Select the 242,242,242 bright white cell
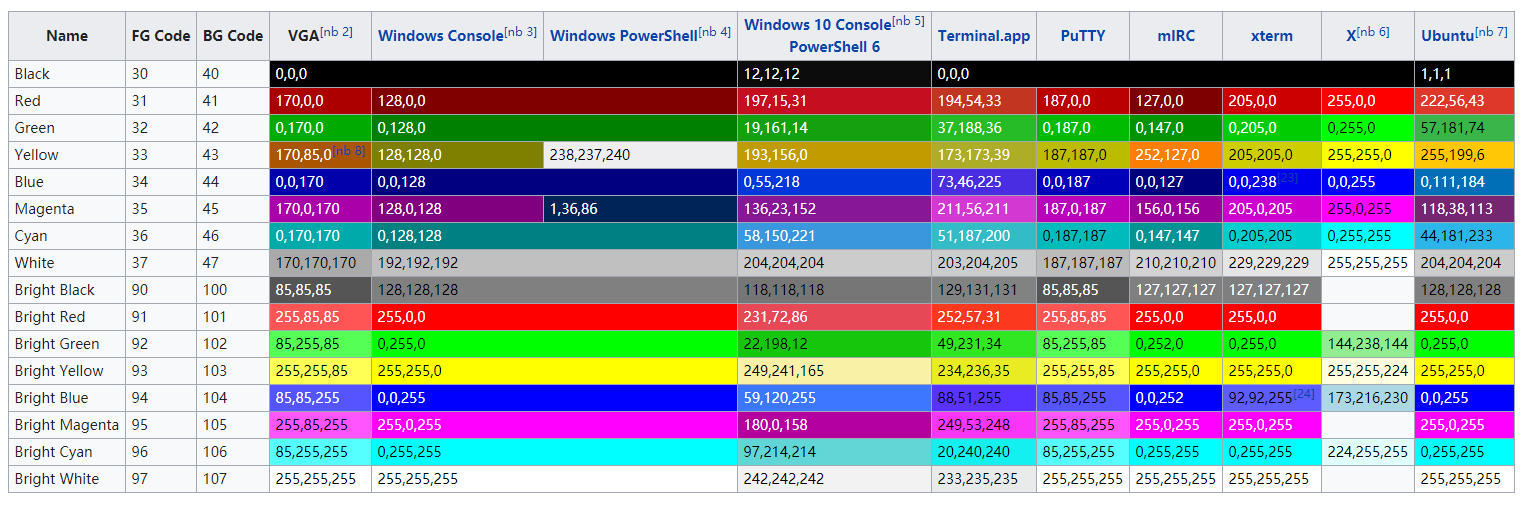The image size is (1533, 507). pos(834,479)
